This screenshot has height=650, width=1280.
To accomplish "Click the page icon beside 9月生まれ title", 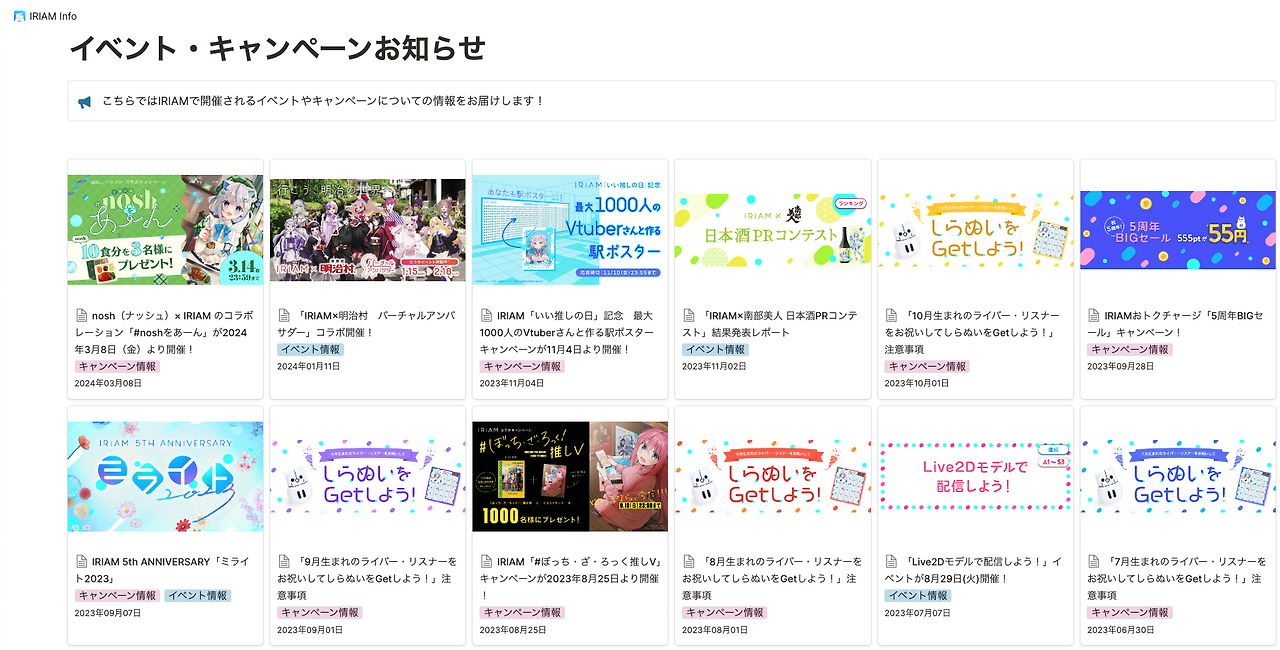I will (284, 562).
